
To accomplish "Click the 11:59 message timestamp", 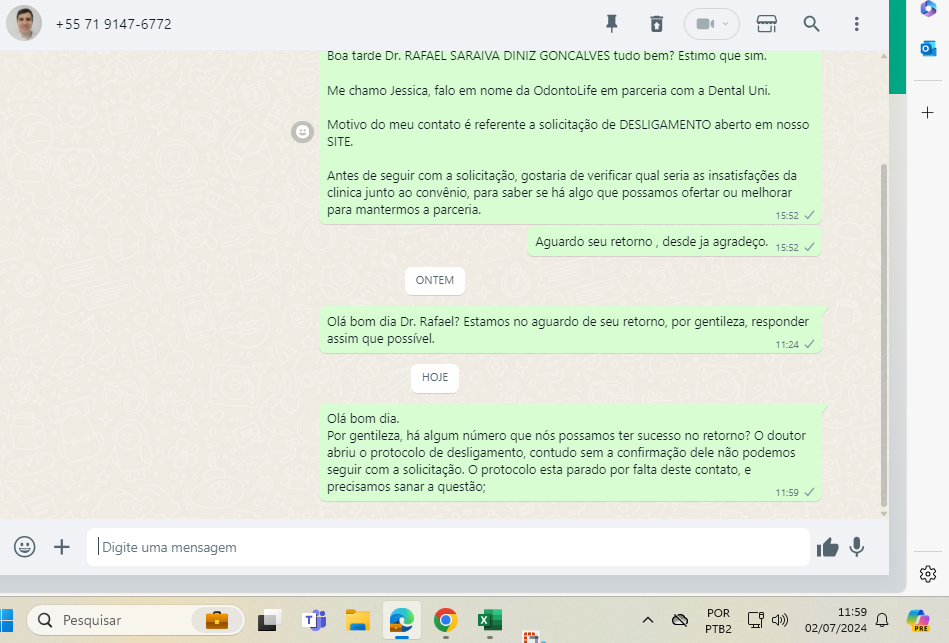I will [x=787, y=493].
